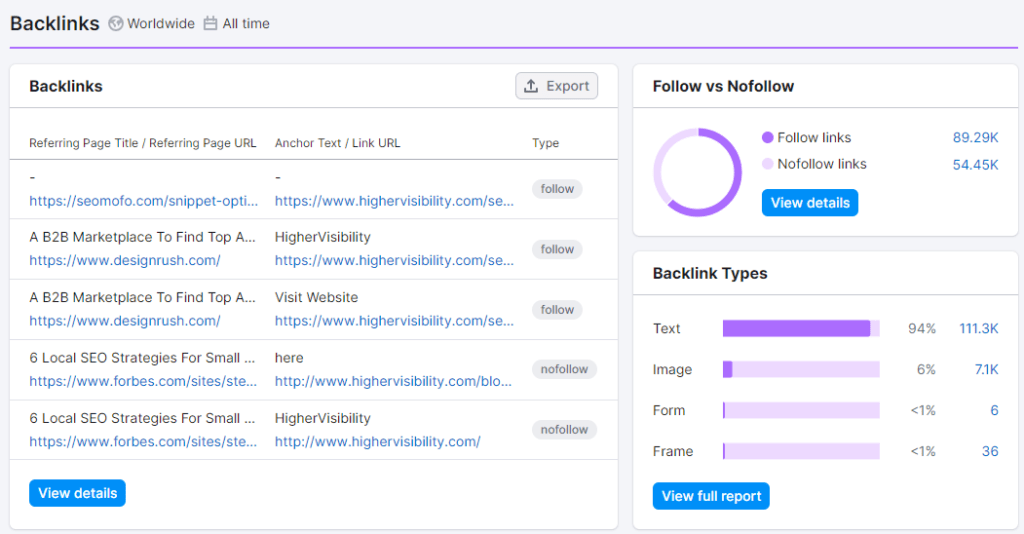This screenshot has width=1024, height=534.
Task: Click the Follow links legend label
Action: (x=814, y=138)
